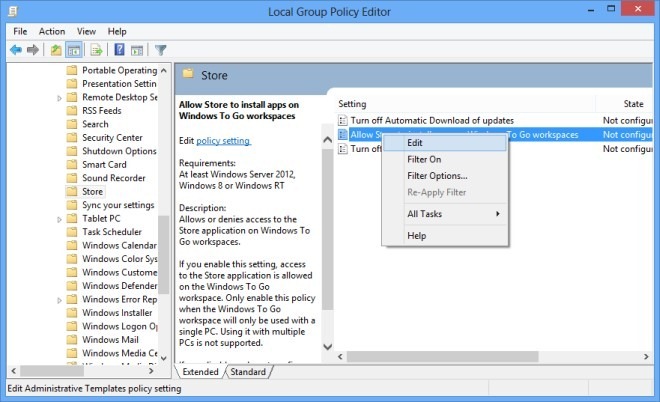The width and height of the screenshot is (660, 402).
Task: Select Shutdown Options in the tree
Action: [119, 151]
